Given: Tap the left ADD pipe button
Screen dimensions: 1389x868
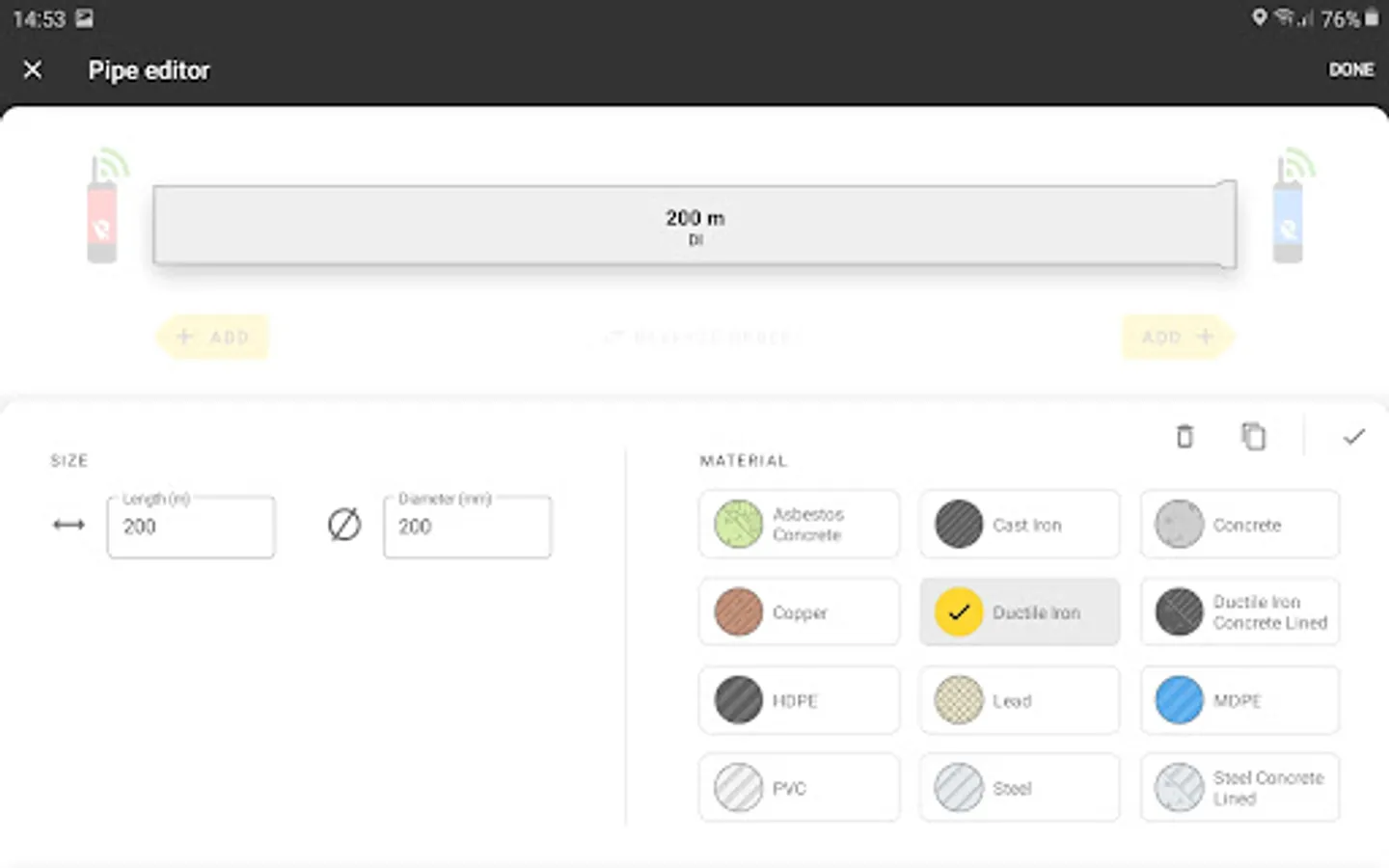Looking at the screenshot, I should click(212, 337).
